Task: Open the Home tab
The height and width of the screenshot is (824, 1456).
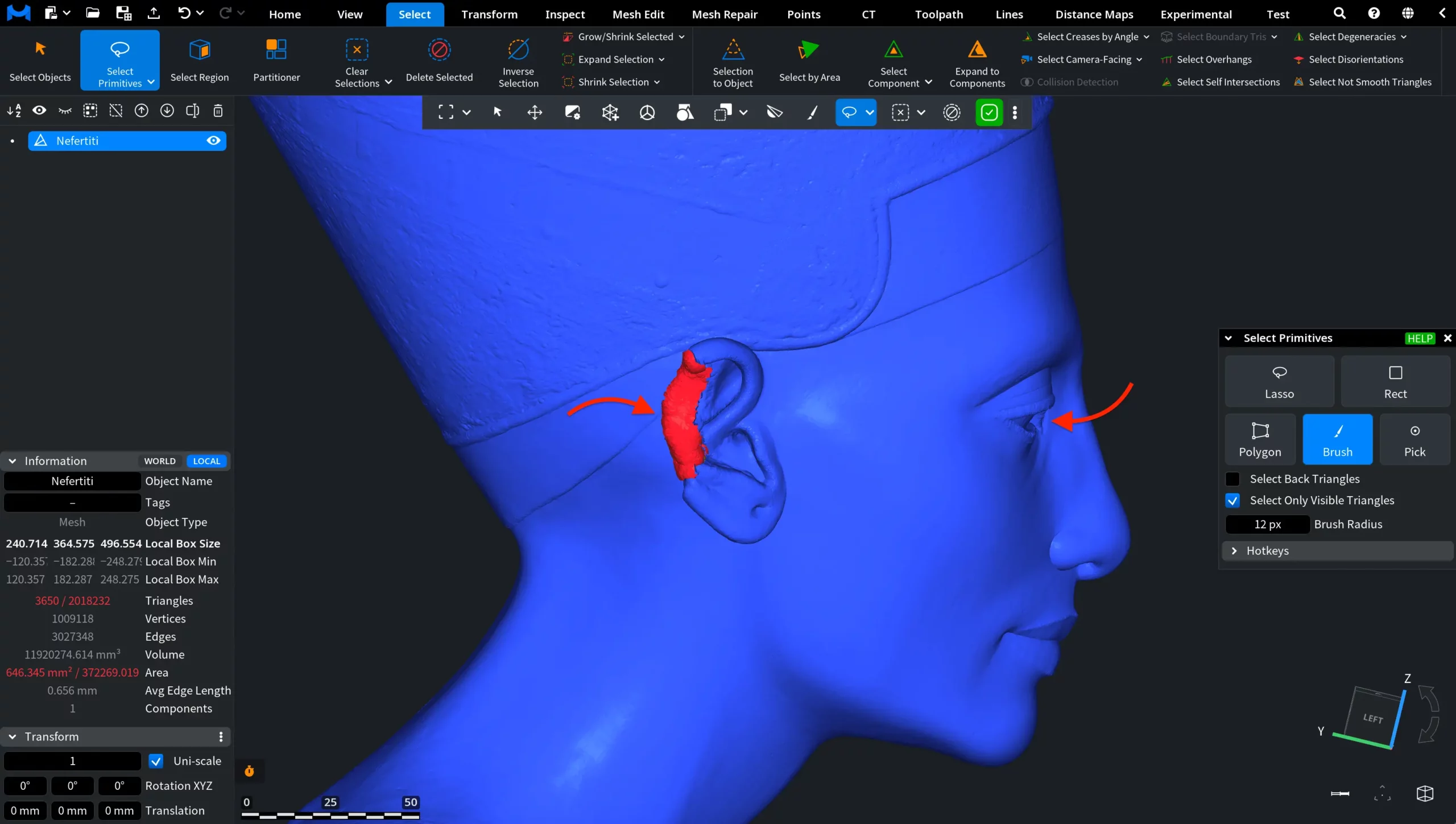Action: pos(285,14)
